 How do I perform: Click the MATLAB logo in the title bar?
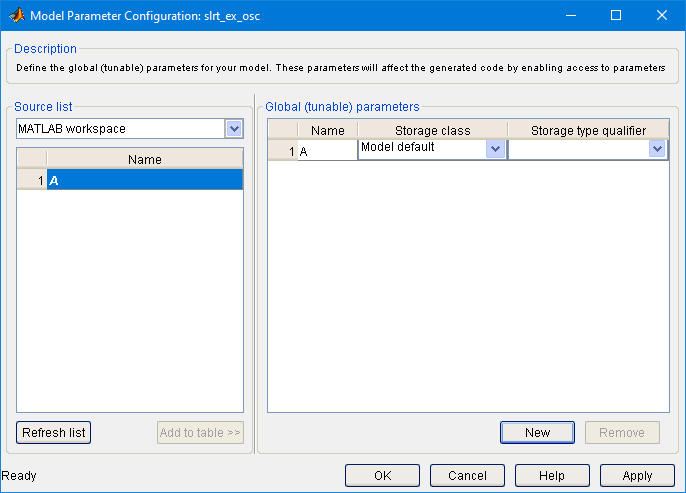pyautogui.click(x=16, y=15)
